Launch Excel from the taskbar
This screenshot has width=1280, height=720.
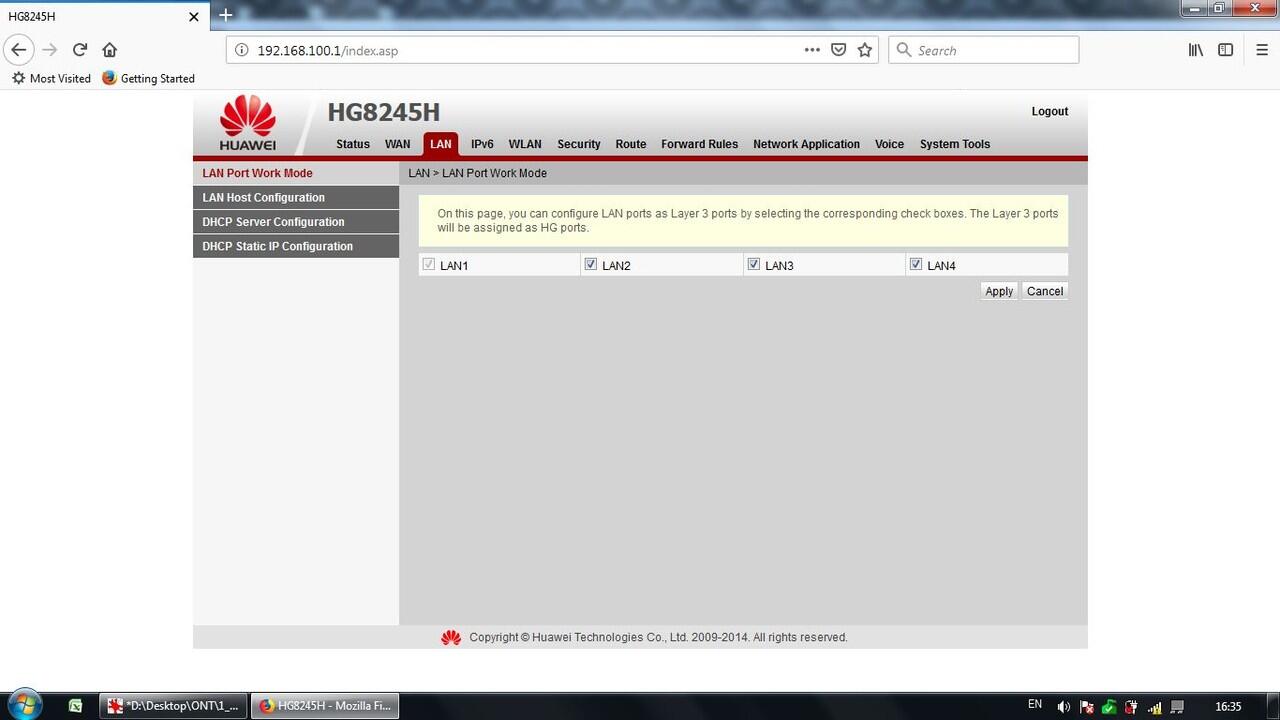coord(75,706)
